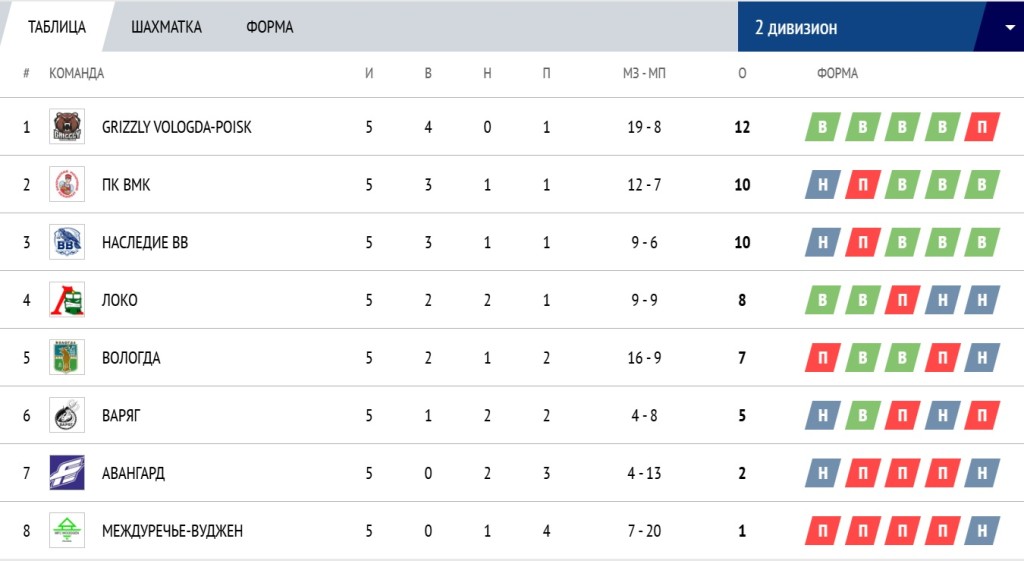Open the GRIZZLY VOLOGDA-POISK team link
1024x561 pixels.
point(176,127)
